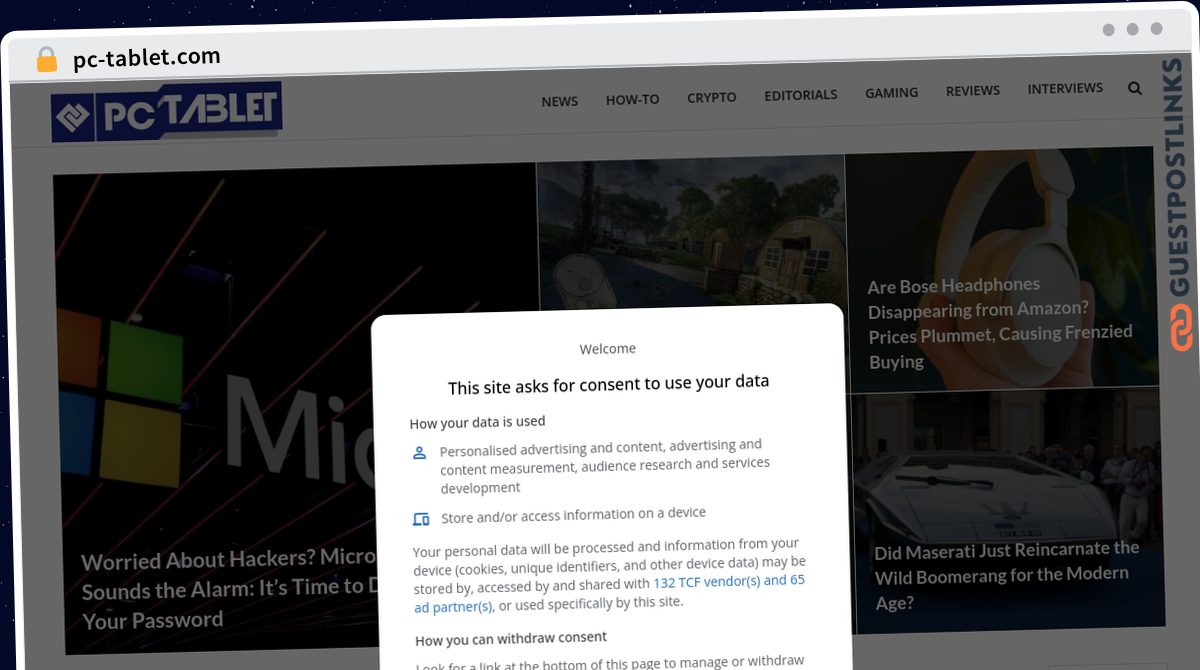Click the Welcome text in the dialog
This screenshot has width=1200, height=670.
[x=608, y=349]
